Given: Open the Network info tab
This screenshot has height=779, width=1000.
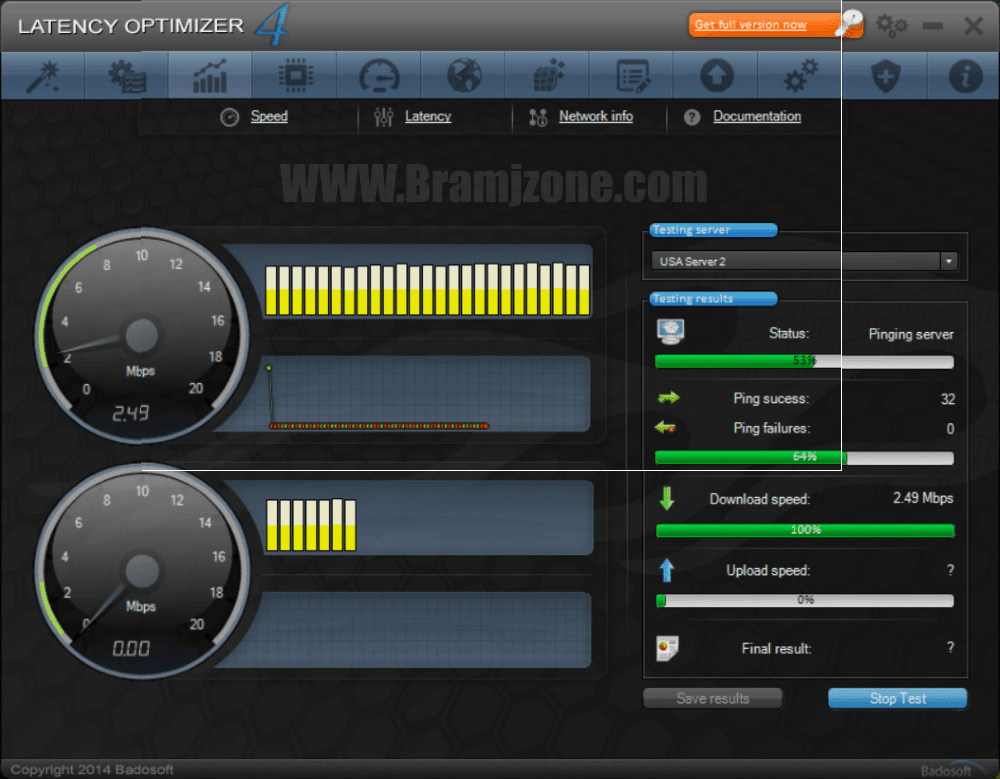Looking at the screenshot, I should (596, 116).
